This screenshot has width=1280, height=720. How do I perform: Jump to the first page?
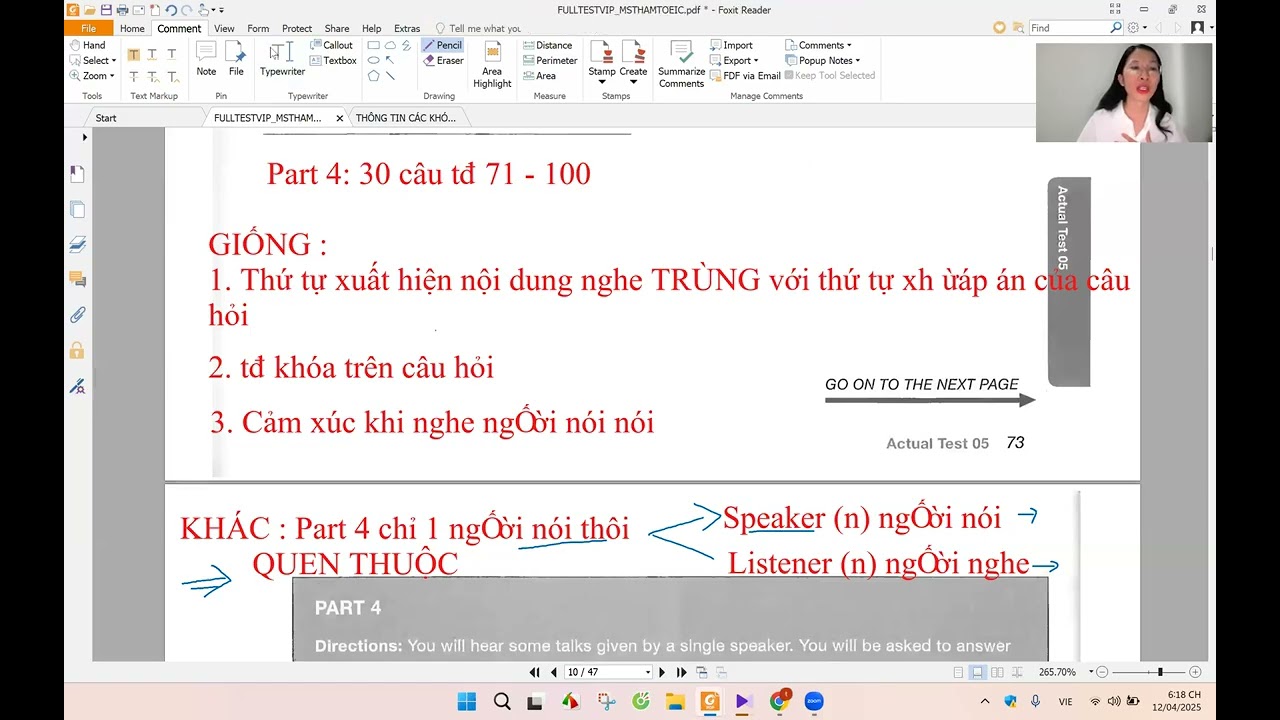[x=534, y=672]
